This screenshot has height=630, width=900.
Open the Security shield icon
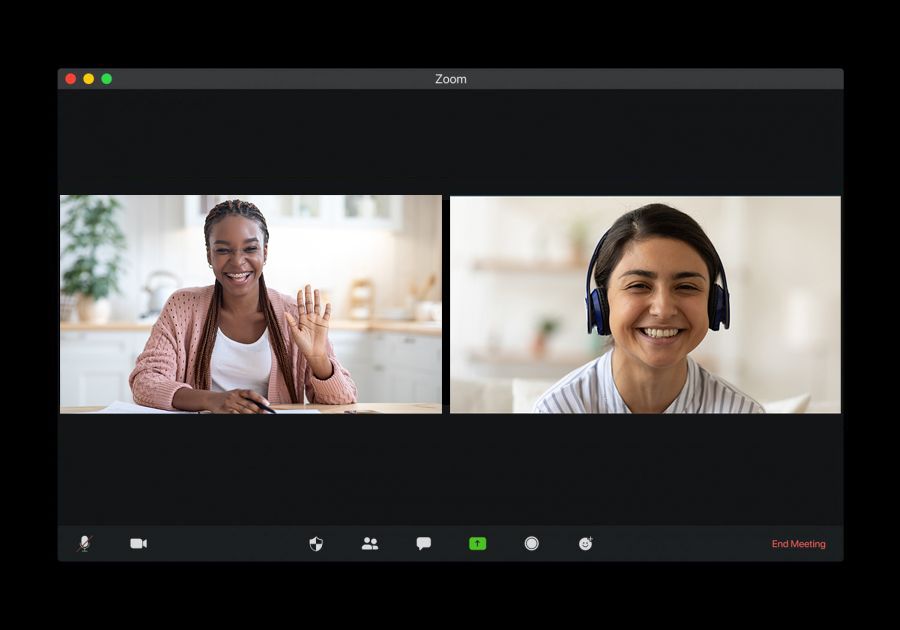tap(316, 543)
